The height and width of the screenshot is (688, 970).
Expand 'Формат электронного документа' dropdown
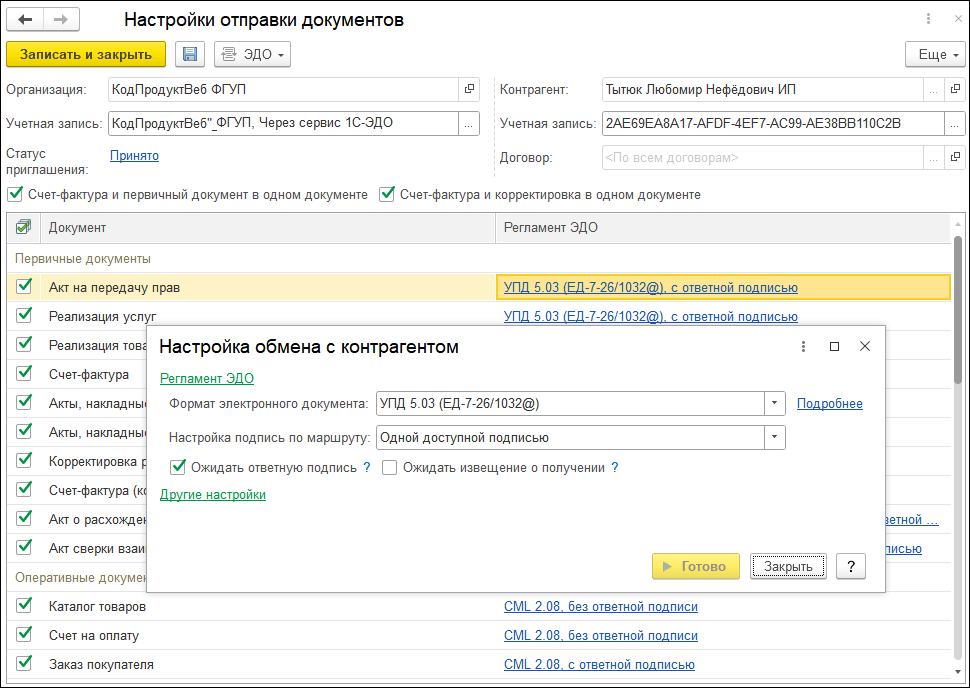[775, 404]
